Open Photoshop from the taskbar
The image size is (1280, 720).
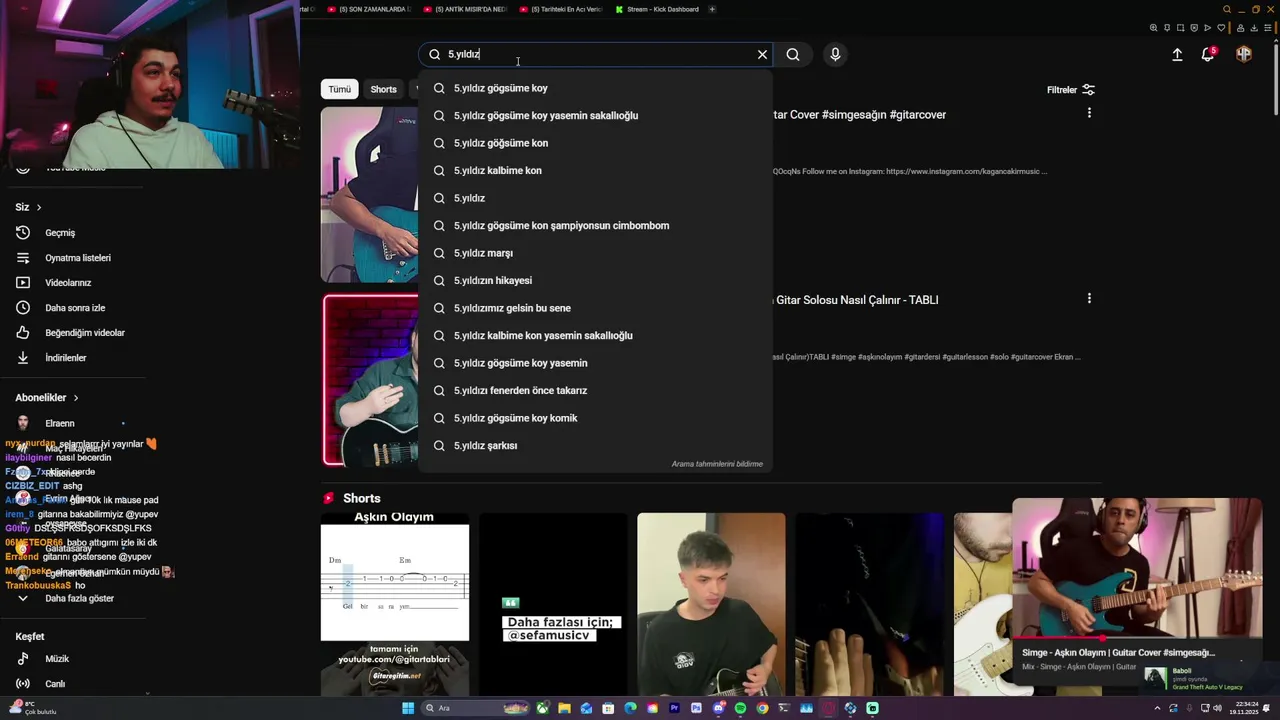click(696, 708)
